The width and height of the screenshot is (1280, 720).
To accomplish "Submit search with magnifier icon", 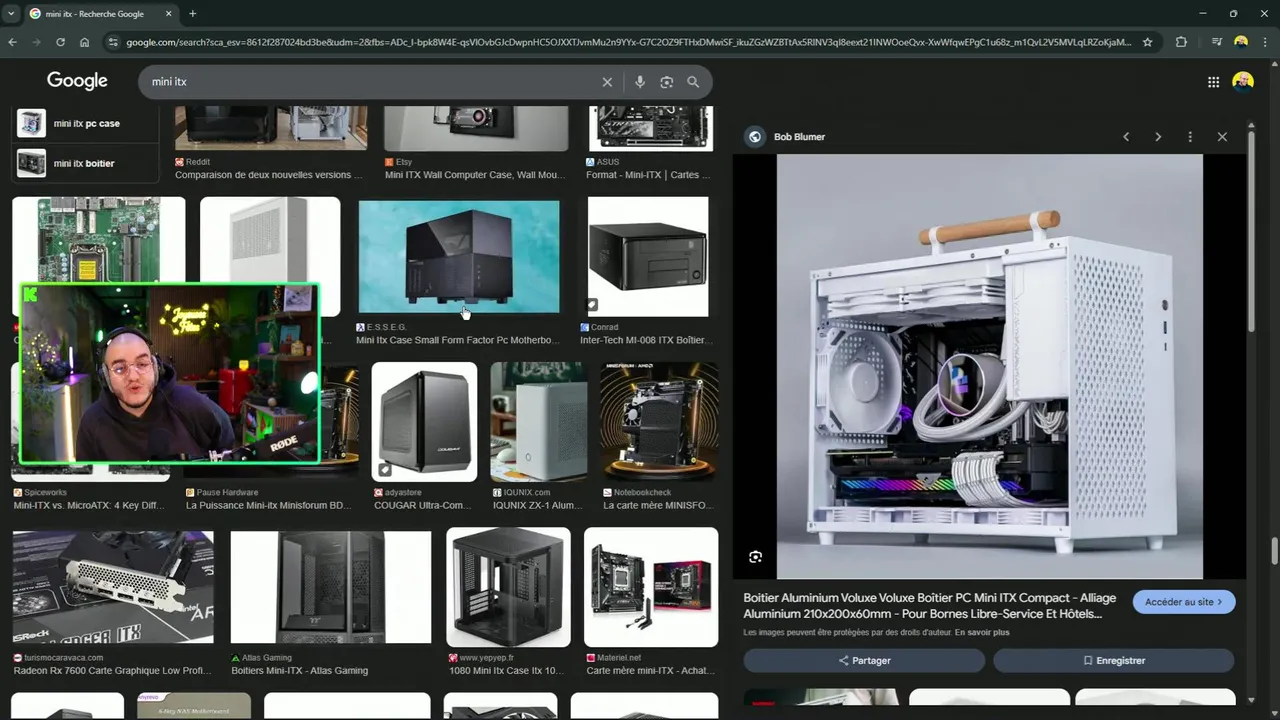I will click(x=693, y=82).
